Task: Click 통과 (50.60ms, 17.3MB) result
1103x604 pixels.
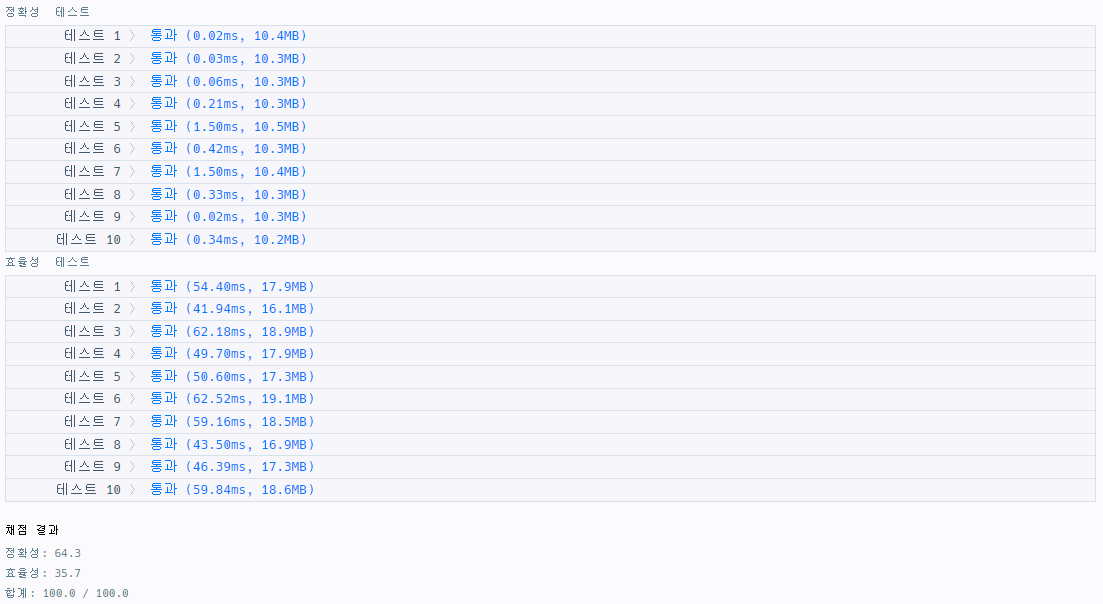Action: (x=232, y=377)
